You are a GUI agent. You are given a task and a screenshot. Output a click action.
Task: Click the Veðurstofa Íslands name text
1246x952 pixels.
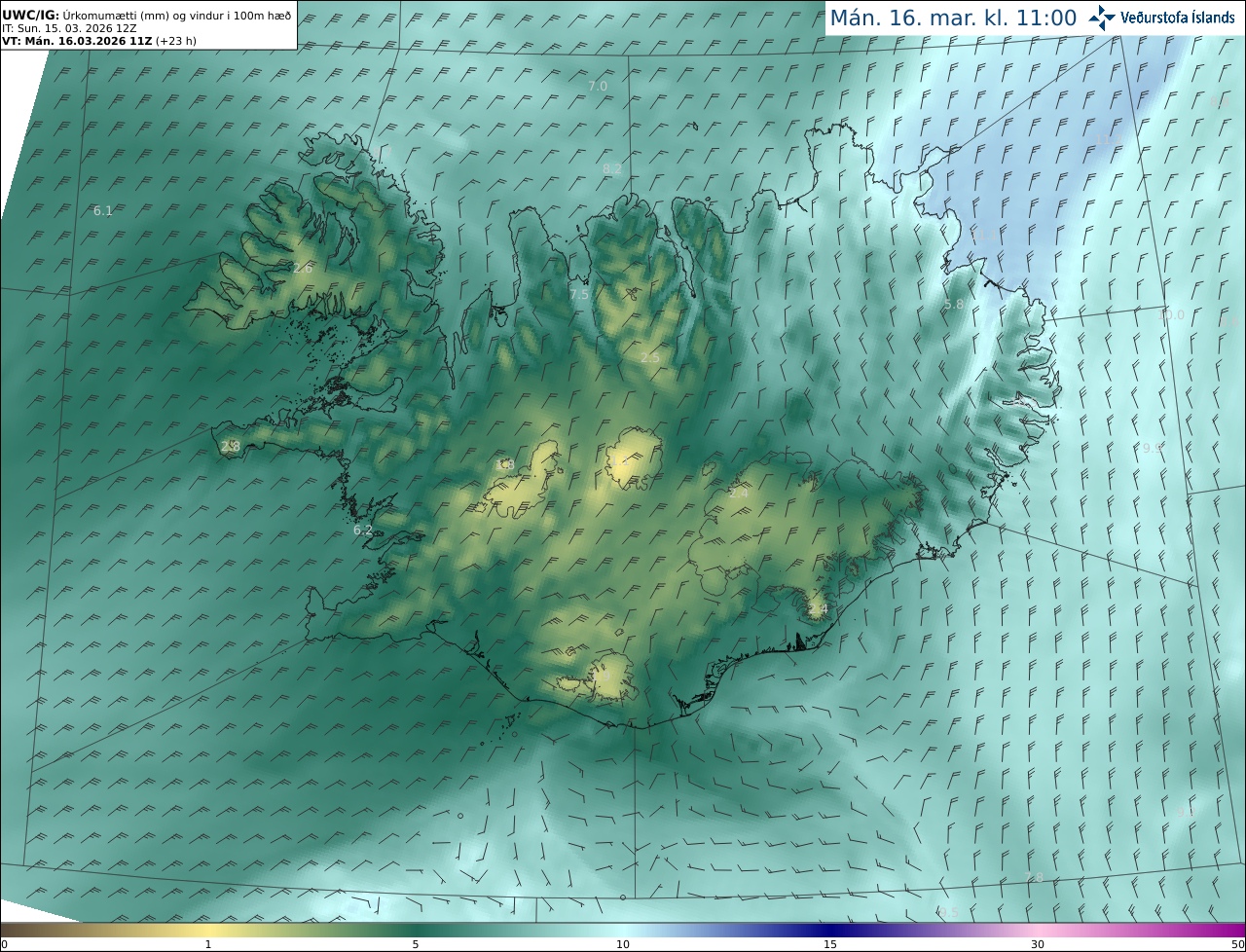[1178, 18]
